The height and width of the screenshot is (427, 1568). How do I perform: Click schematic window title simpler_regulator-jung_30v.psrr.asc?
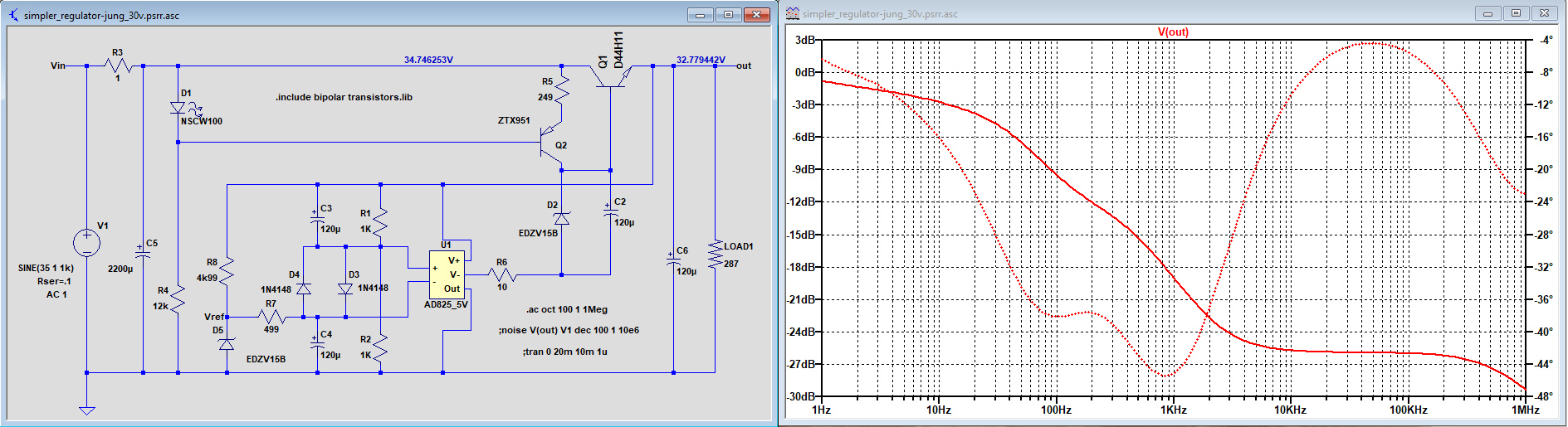tap(101, 16)
